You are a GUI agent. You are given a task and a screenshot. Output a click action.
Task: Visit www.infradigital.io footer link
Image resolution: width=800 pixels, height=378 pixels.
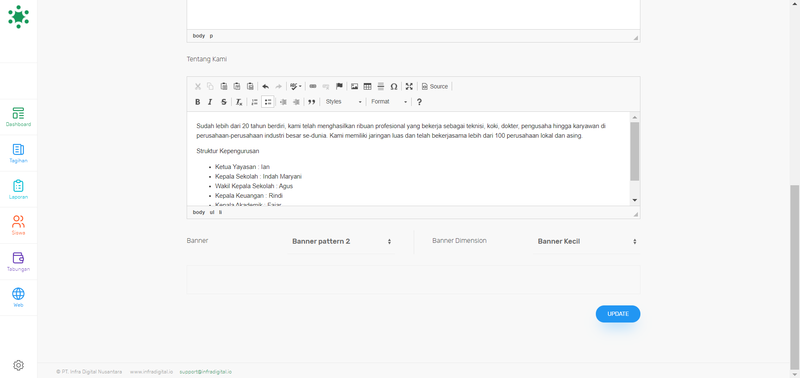pos(151,372)
